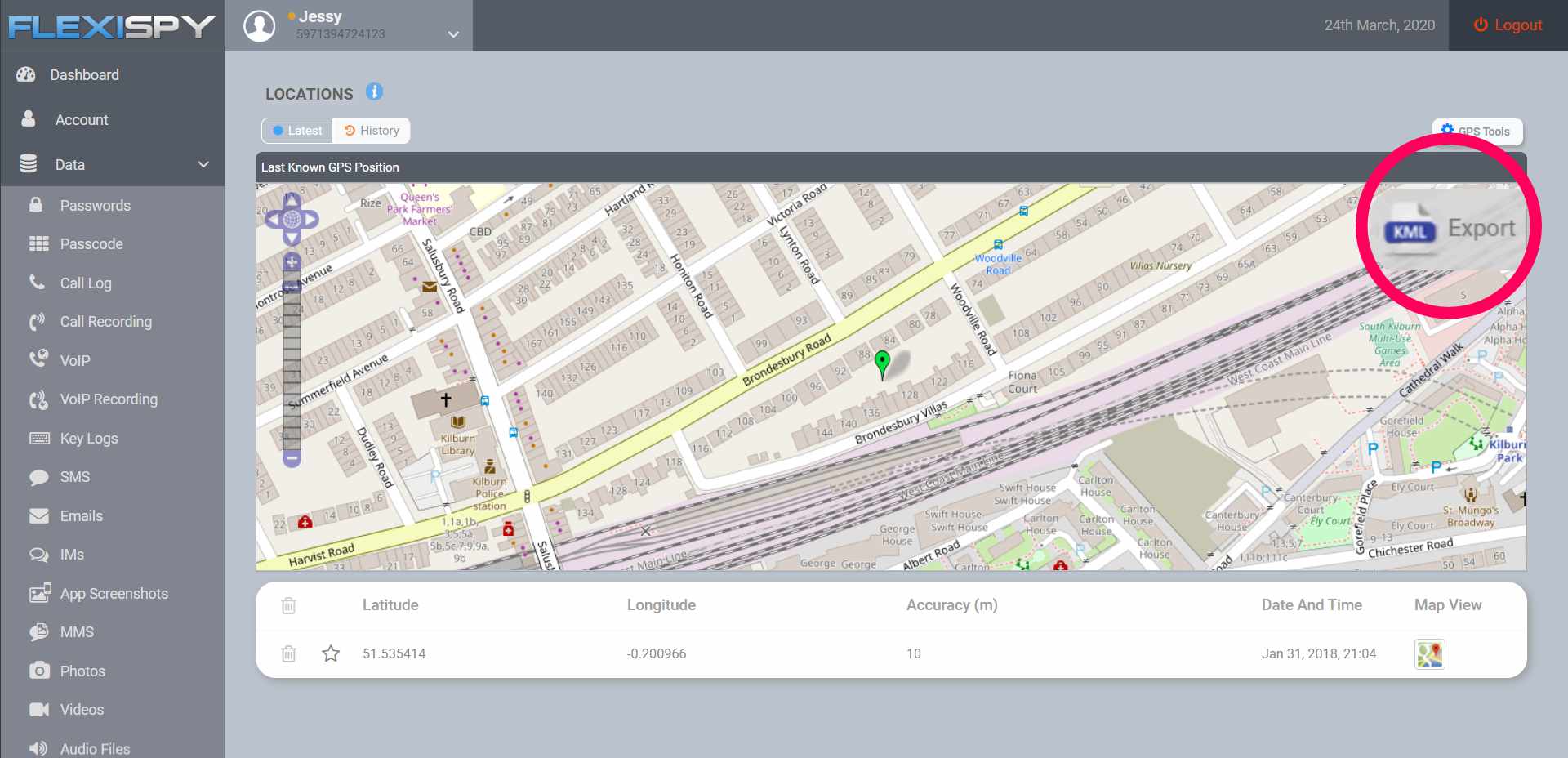Sort by Latitude column header
This screenshot has height=758, width=1568.
[390, 605]
